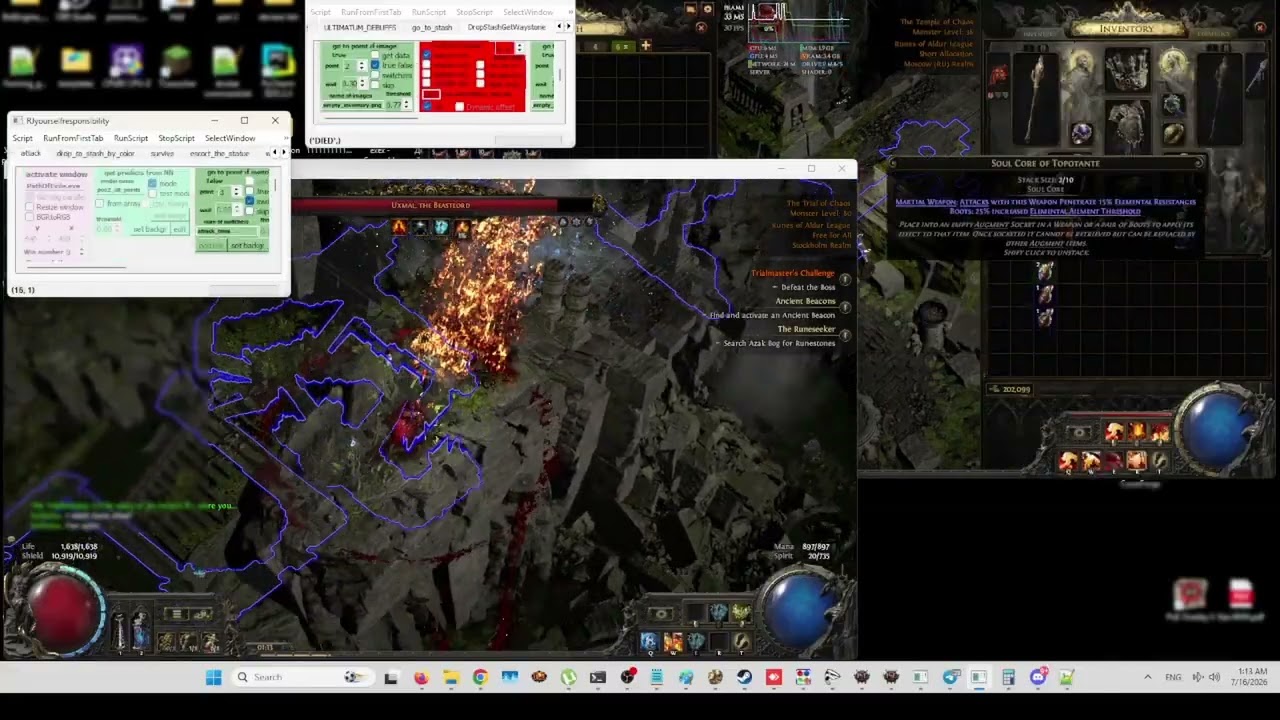Open Firefox from the taskbar

421,677
